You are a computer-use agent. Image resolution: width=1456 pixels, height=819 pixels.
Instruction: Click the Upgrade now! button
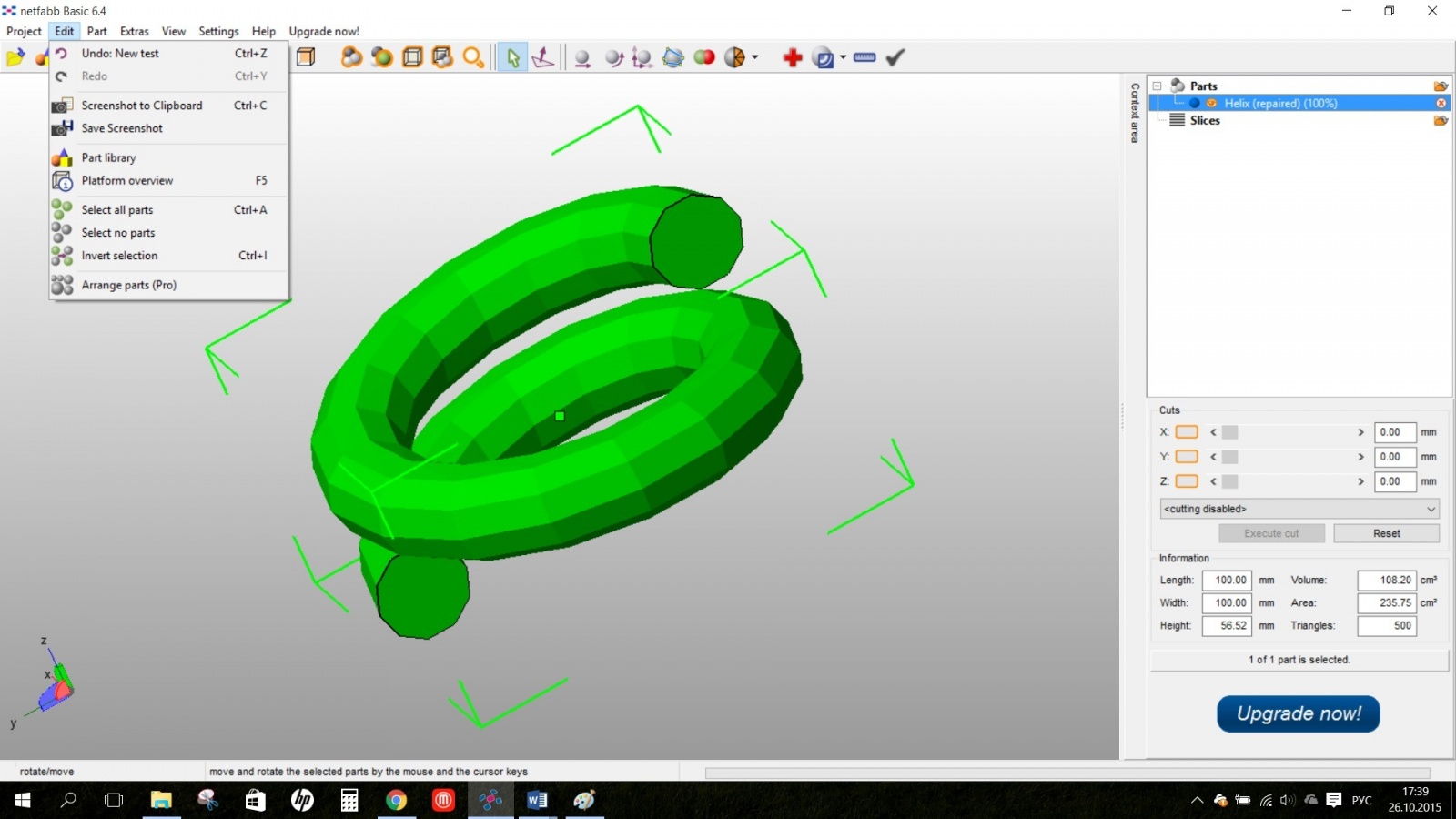coord(1298,713)
